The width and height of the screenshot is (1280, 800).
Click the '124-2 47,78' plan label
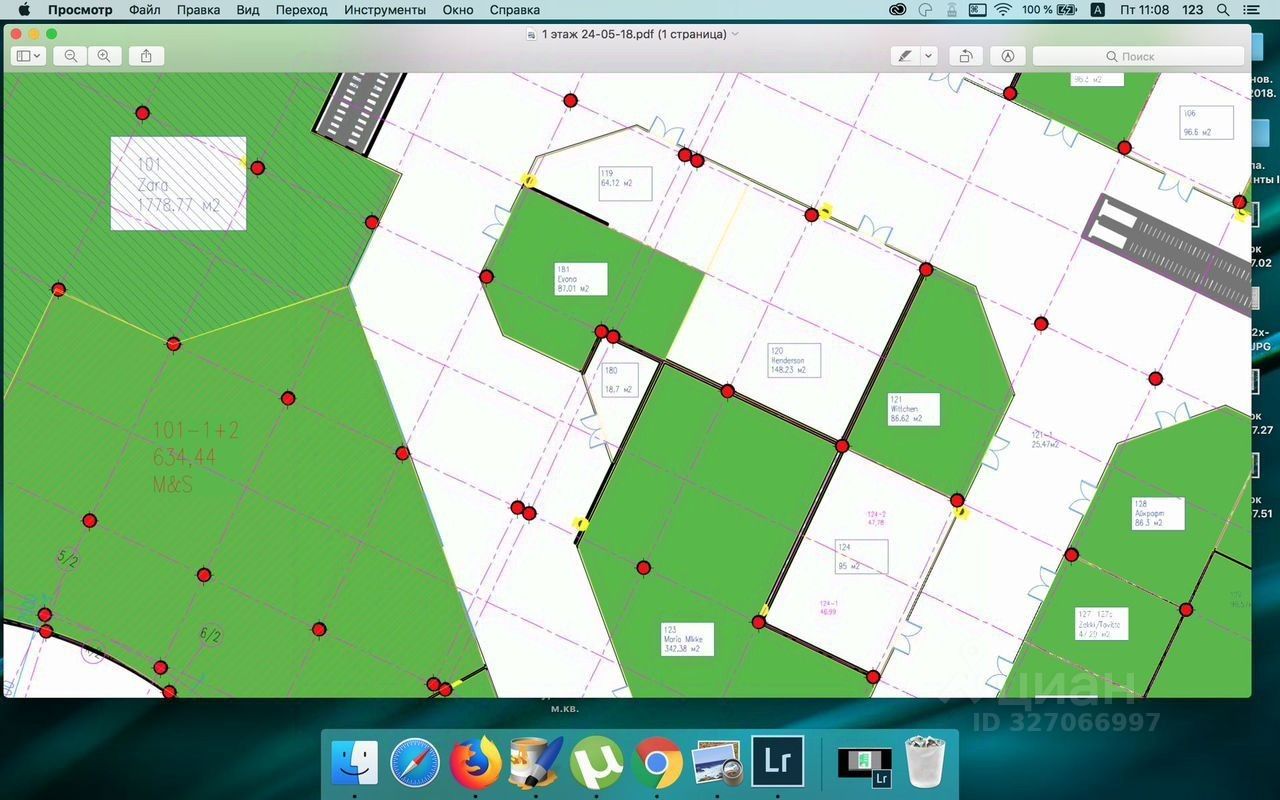pyautogui.click(x=876, y=518)
